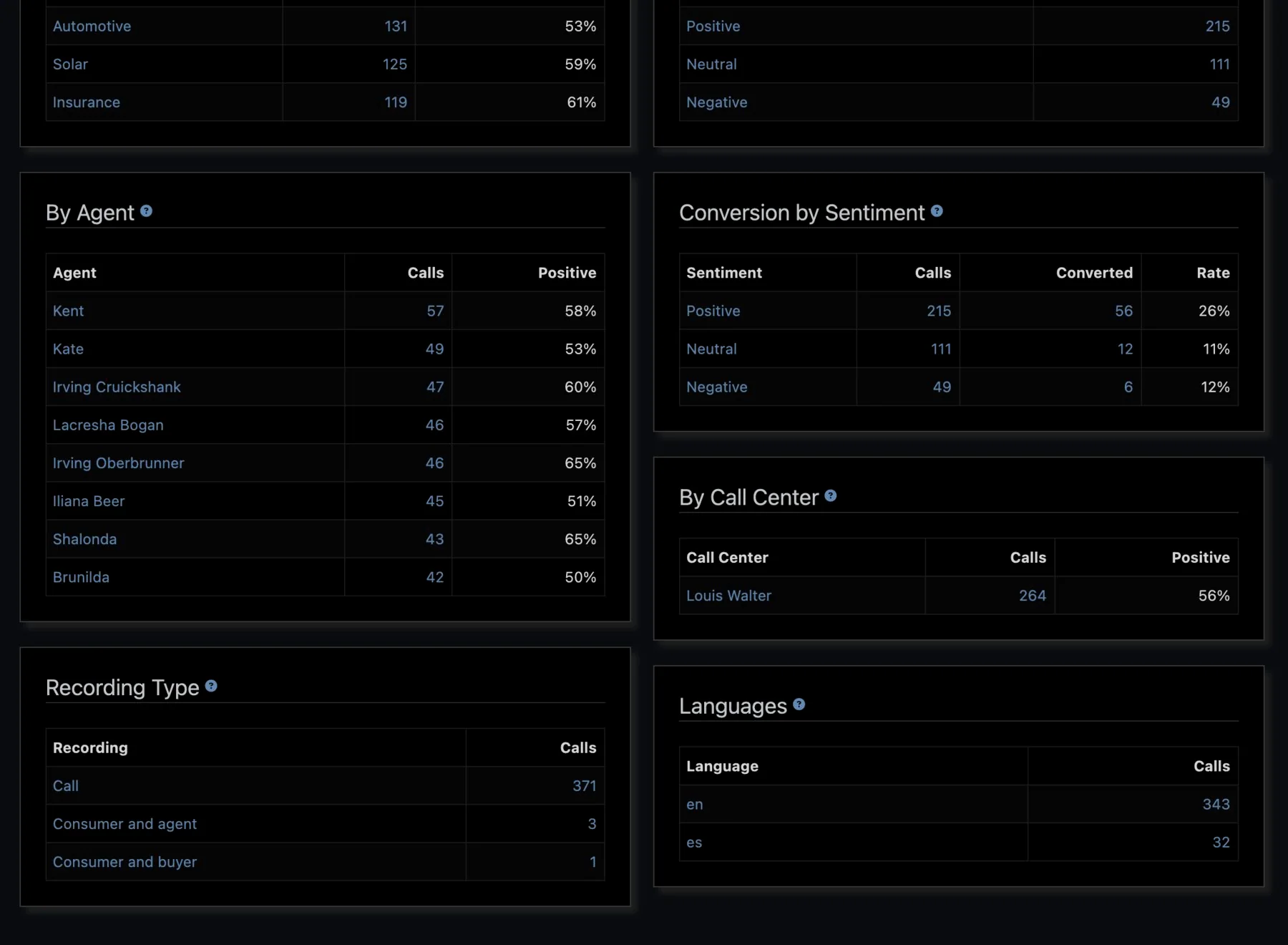Click the Automotive category link
The image size is (1288, 945).
pyautogui.click(x=92, y=26)
